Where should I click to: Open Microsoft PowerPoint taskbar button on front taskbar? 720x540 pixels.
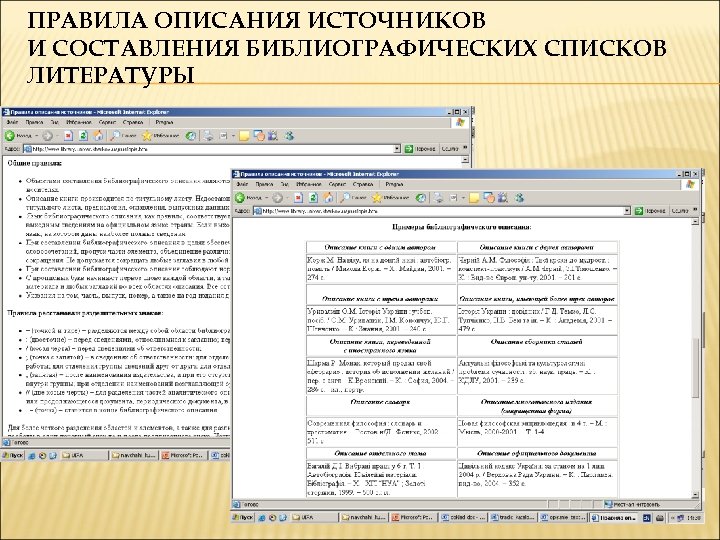click(413, 518)
